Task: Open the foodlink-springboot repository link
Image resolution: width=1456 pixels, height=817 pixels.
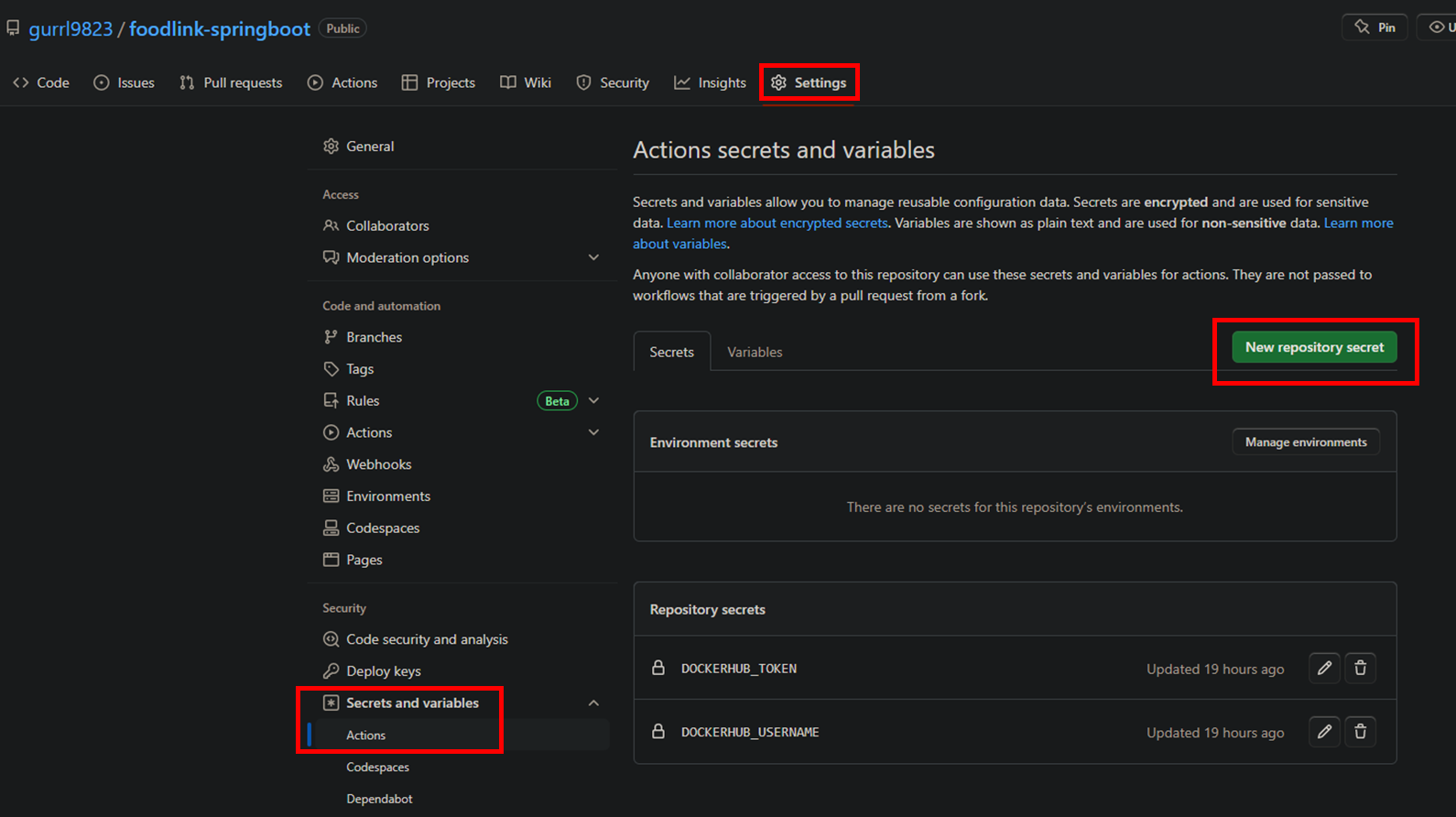Action: tap(220, 28)
